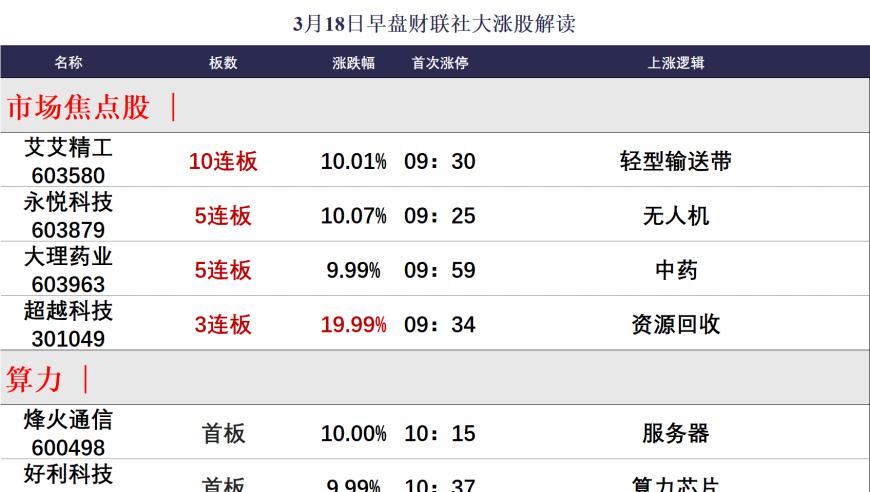Select the 市场焦点股 section heading
The image size is (870, 492).
(x=78, y=106)
